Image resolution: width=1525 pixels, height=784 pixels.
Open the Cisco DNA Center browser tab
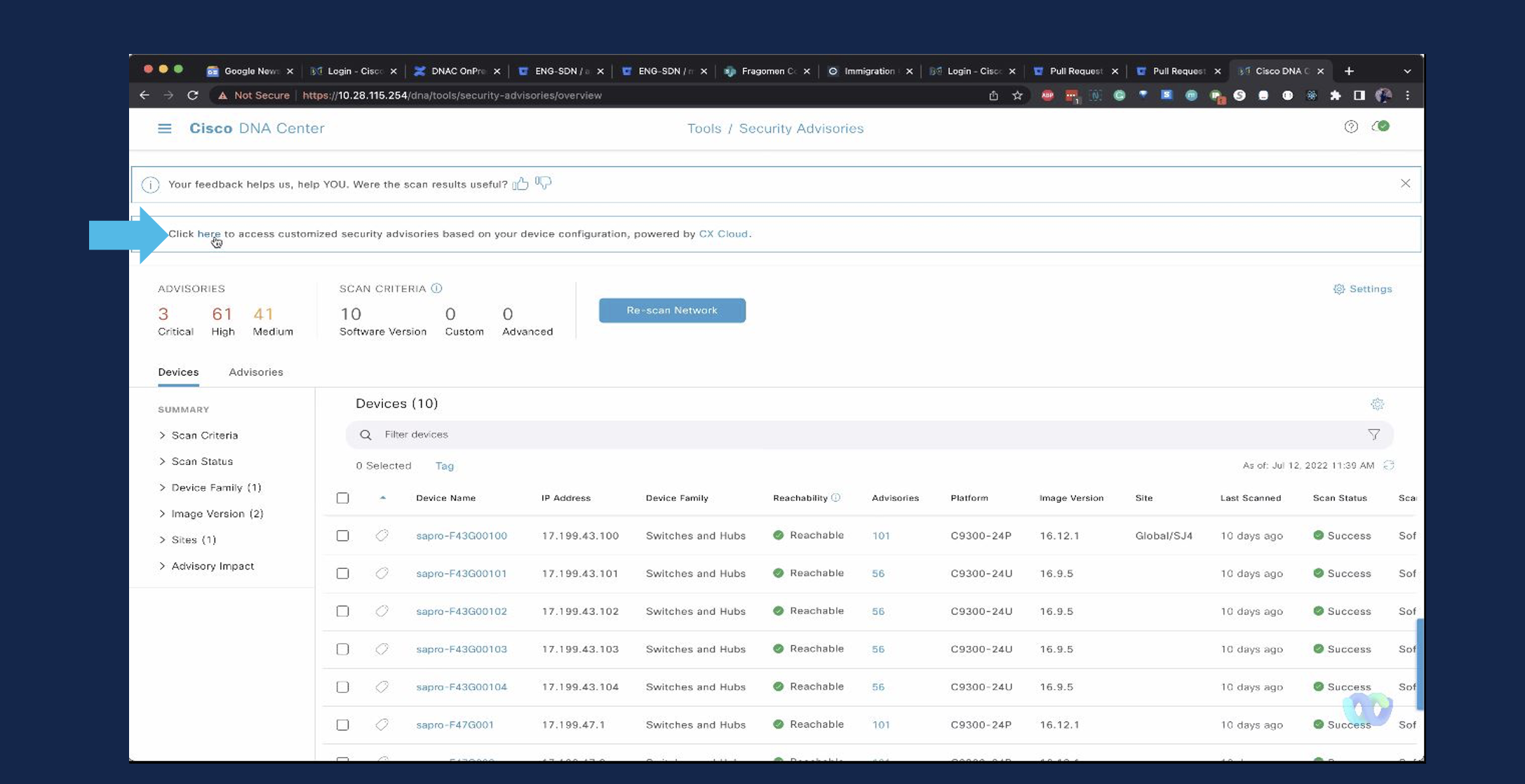click(1281, 70)
